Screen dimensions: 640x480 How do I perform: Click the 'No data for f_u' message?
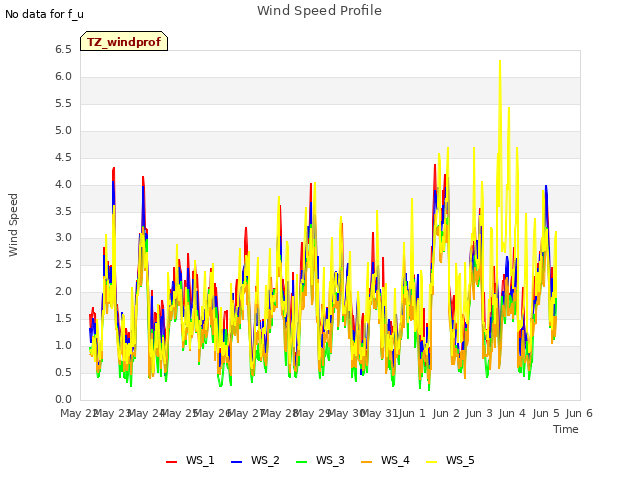pos(44,14)
